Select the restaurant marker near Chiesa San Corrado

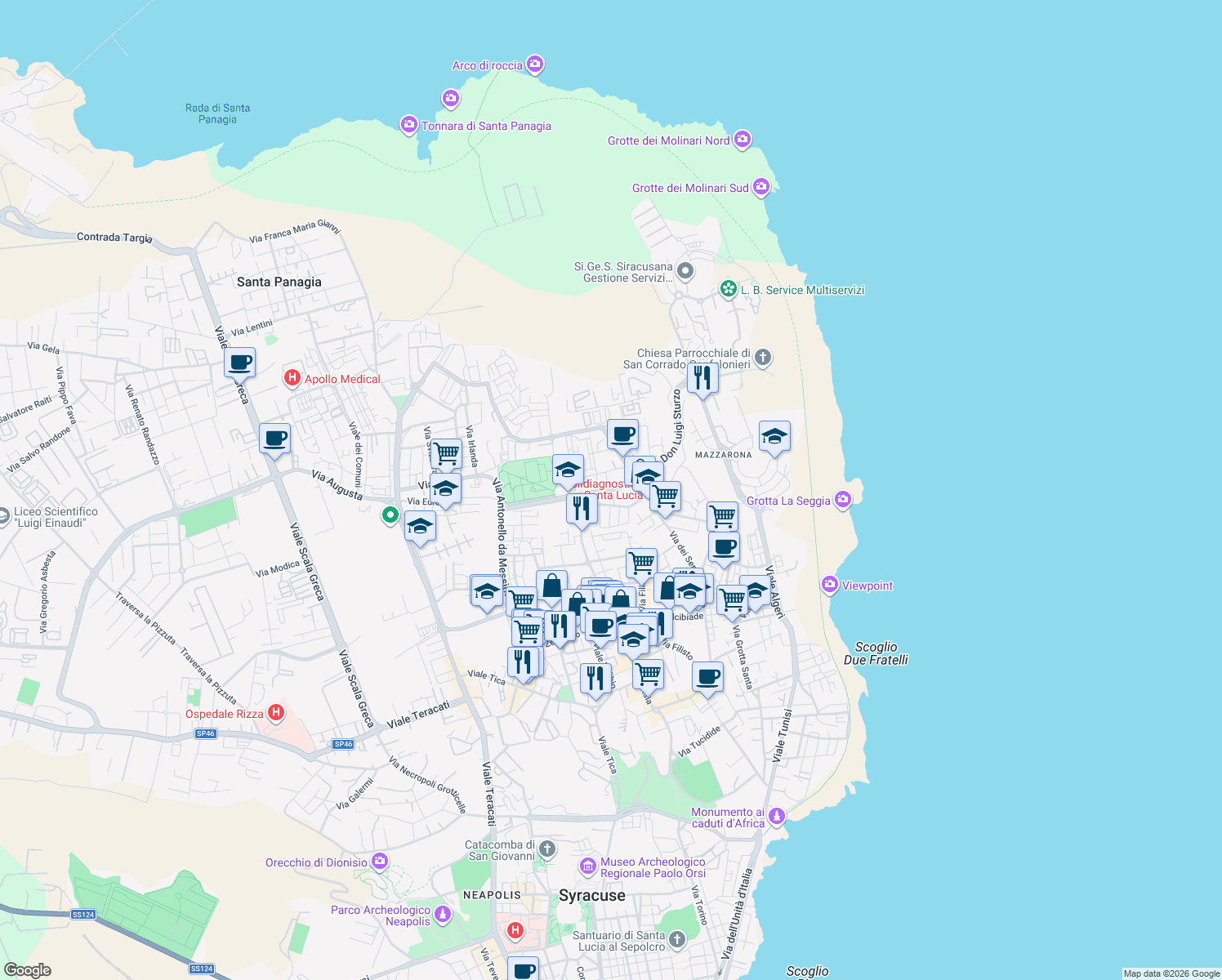703,376
